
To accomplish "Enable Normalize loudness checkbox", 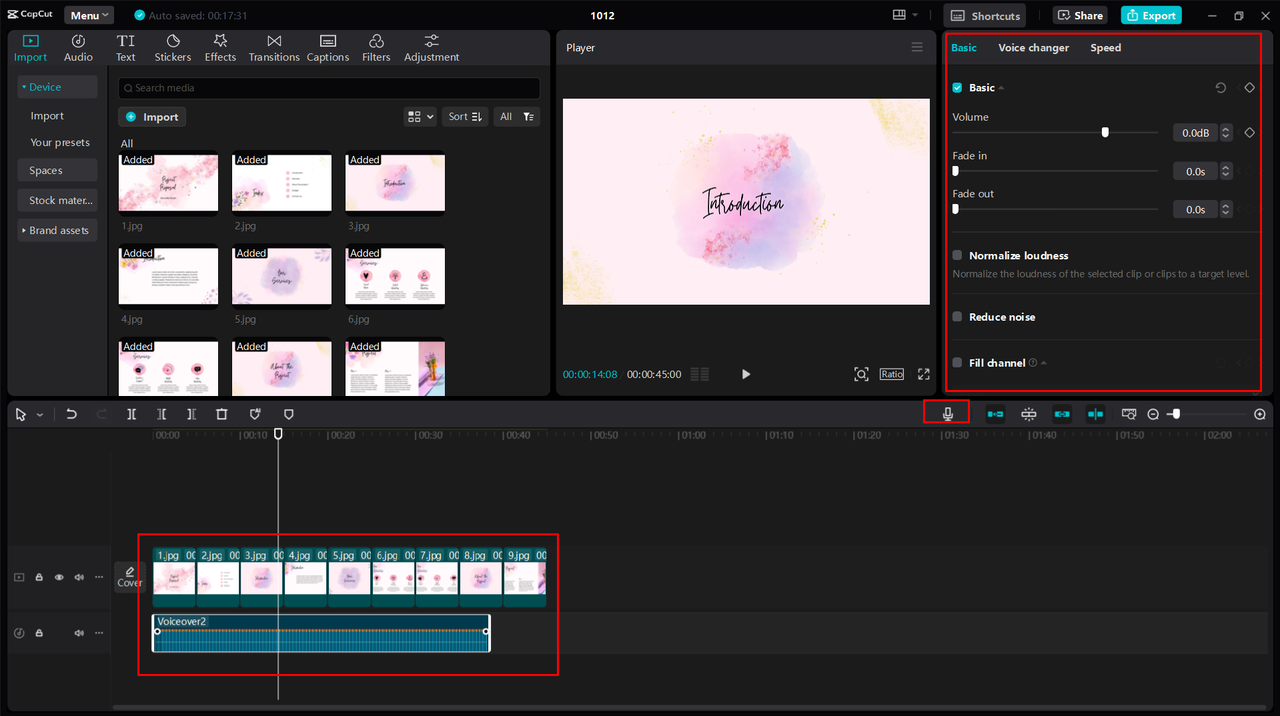I will coord(957,256).
